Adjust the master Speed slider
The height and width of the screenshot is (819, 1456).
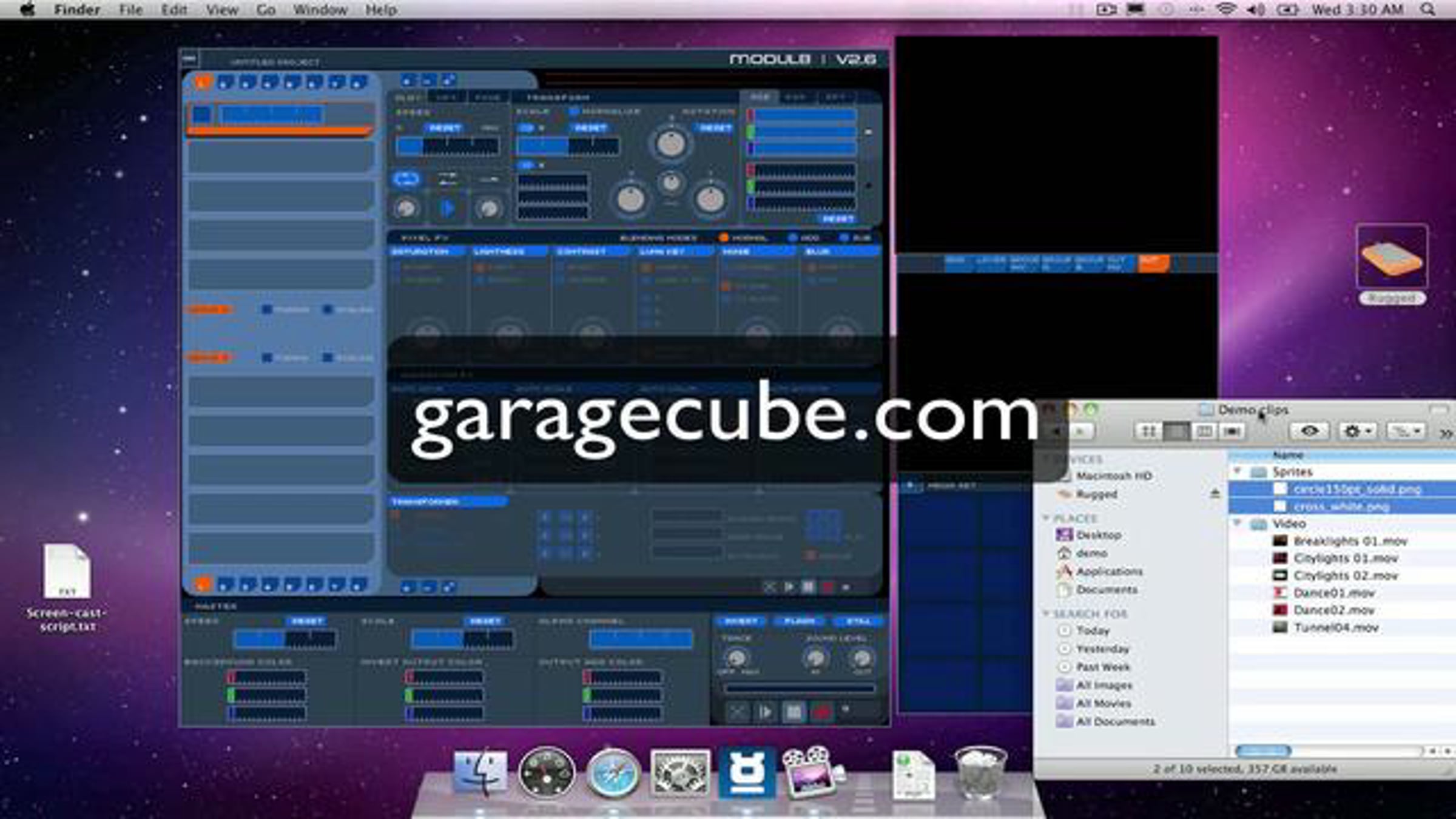(285, 639)
